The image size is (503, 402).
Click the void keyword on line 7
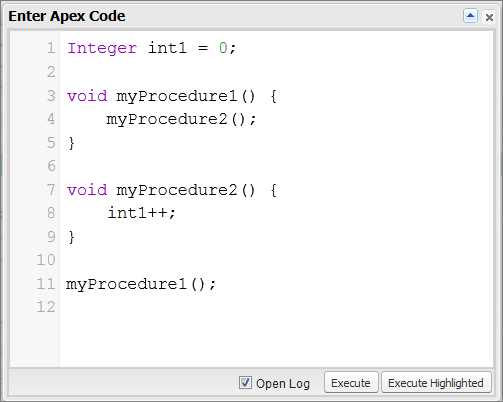point(87,190)
